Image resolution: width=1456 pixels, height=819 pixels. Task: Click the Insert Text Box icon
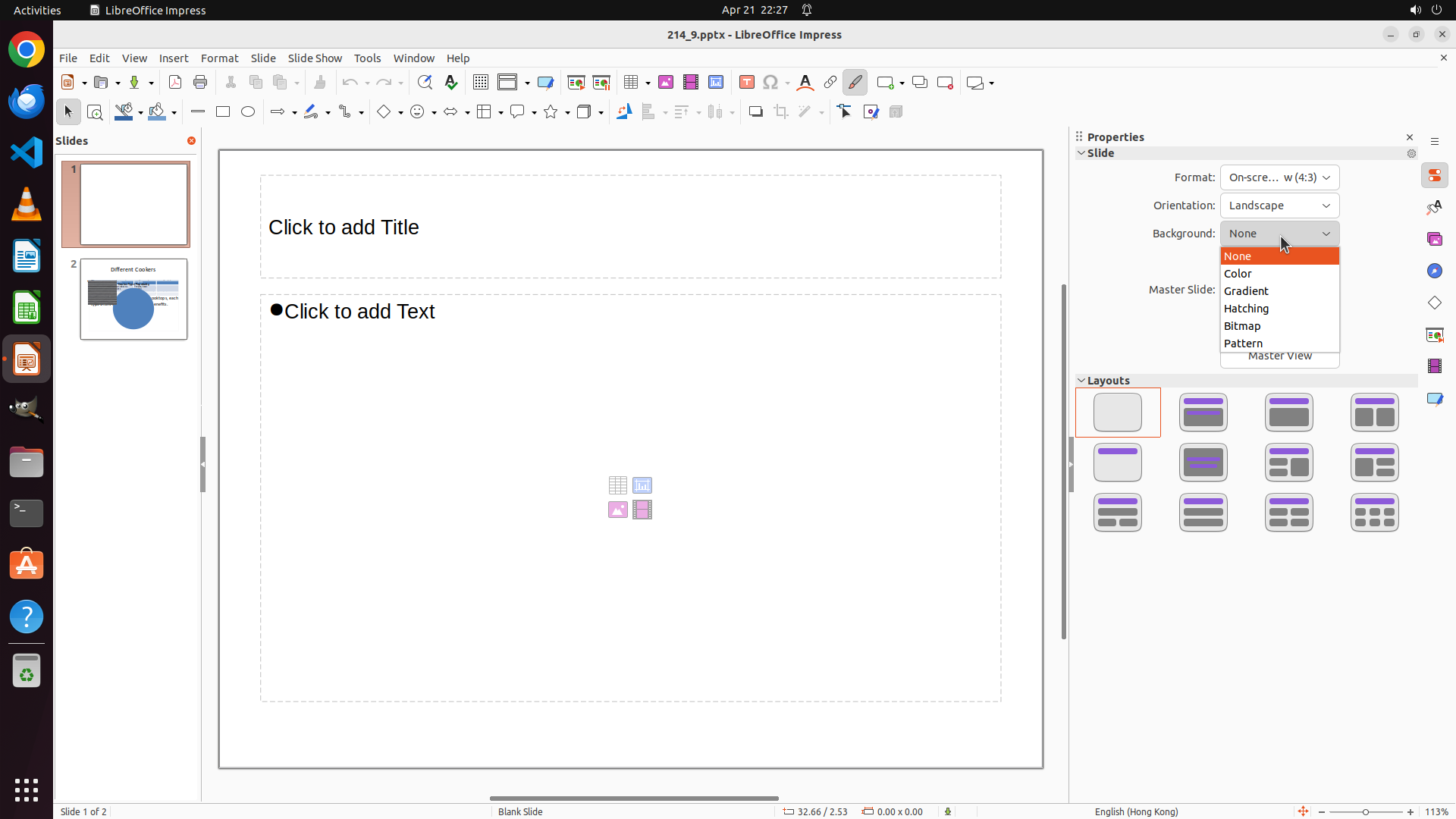(x=747, y=82)
